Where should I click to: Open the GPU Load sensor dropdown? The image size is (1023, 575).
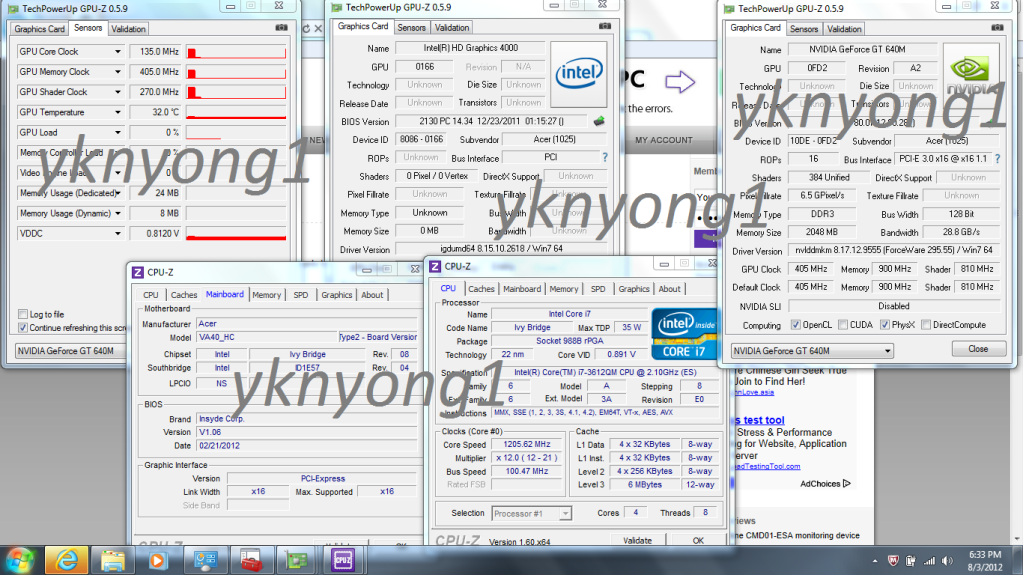pos(117,132)
